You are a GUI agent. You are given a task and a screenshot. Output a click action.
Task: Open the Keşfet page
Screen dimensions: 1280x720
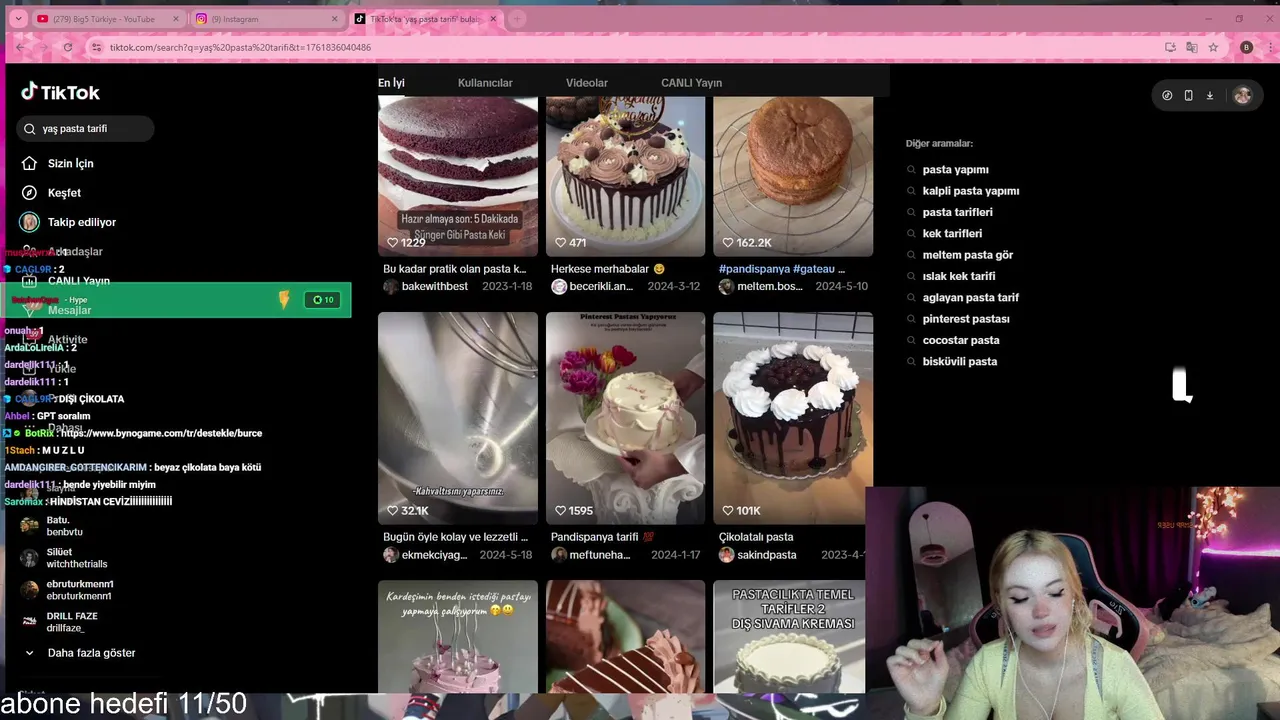[x=65, y=192]
